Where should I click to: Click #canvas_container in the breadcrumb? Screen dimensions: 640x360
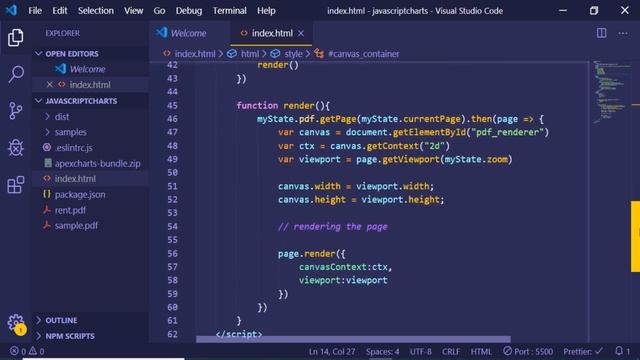[x=363, y=53]
